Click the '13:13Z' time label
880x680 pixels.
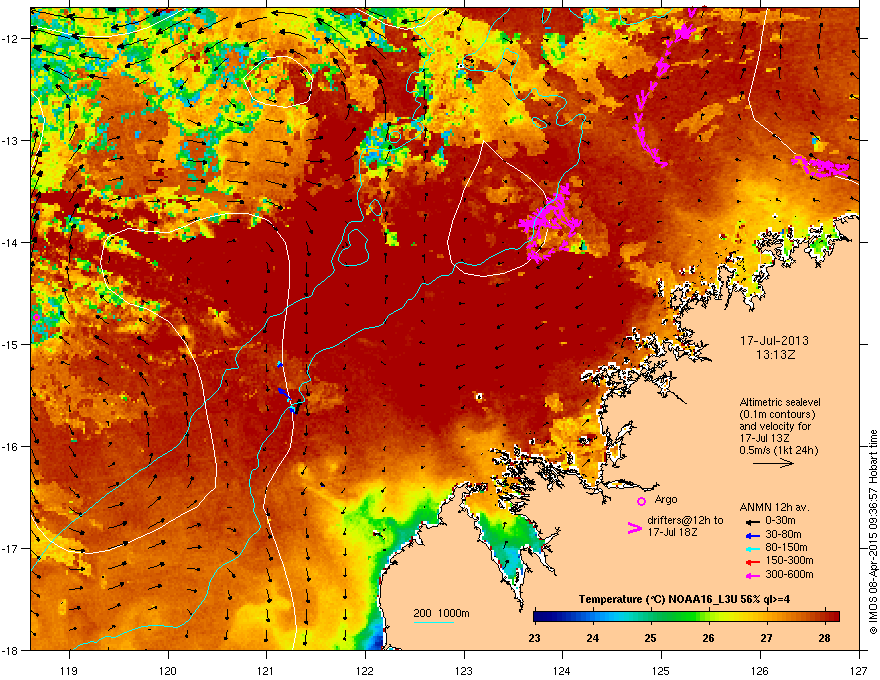[x=776, y=355]
